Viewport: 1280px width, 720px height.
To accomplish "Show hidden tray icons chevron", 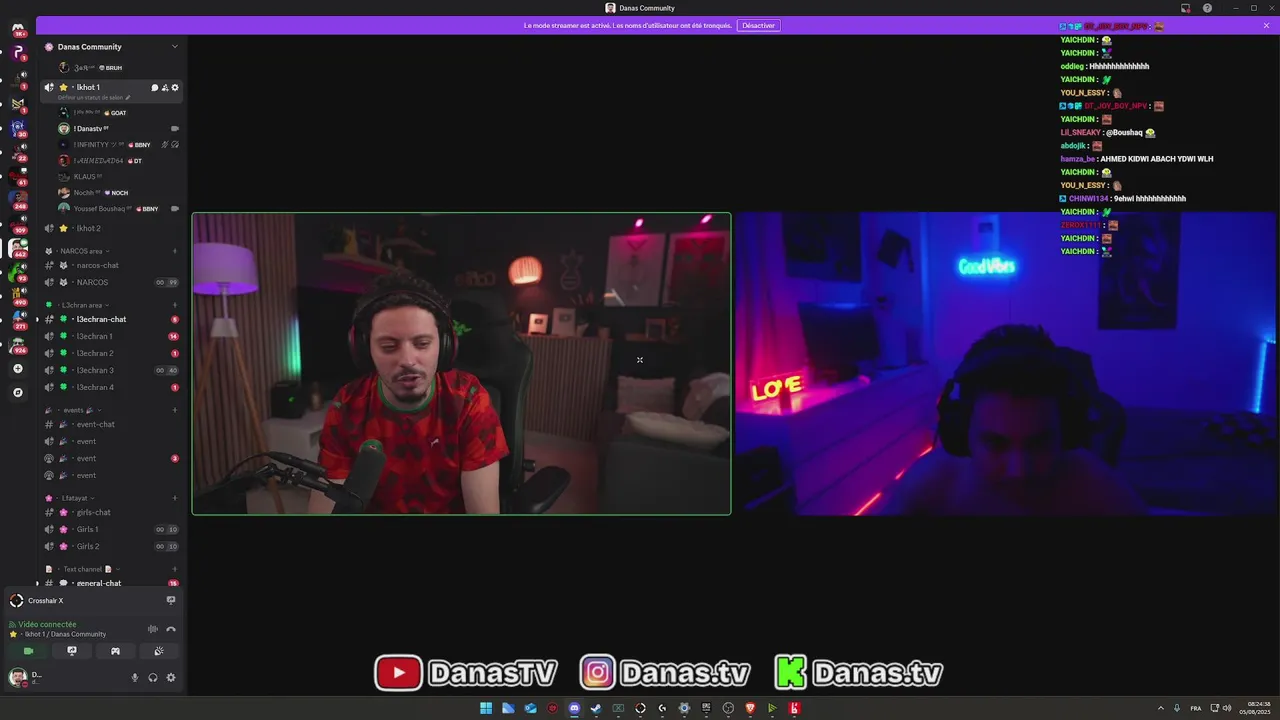I will pos(1161,708).
